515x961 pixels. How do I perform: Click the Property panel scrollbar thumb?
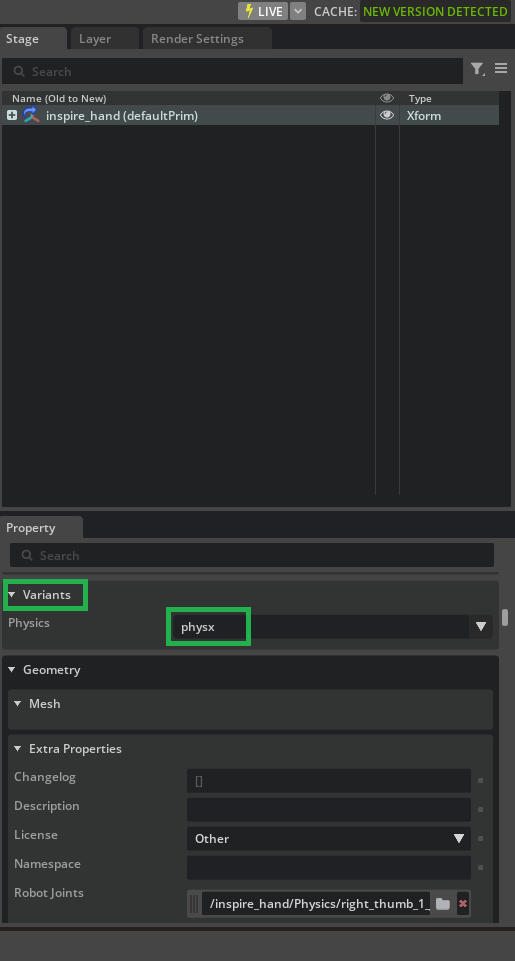[x=505, y=617]
